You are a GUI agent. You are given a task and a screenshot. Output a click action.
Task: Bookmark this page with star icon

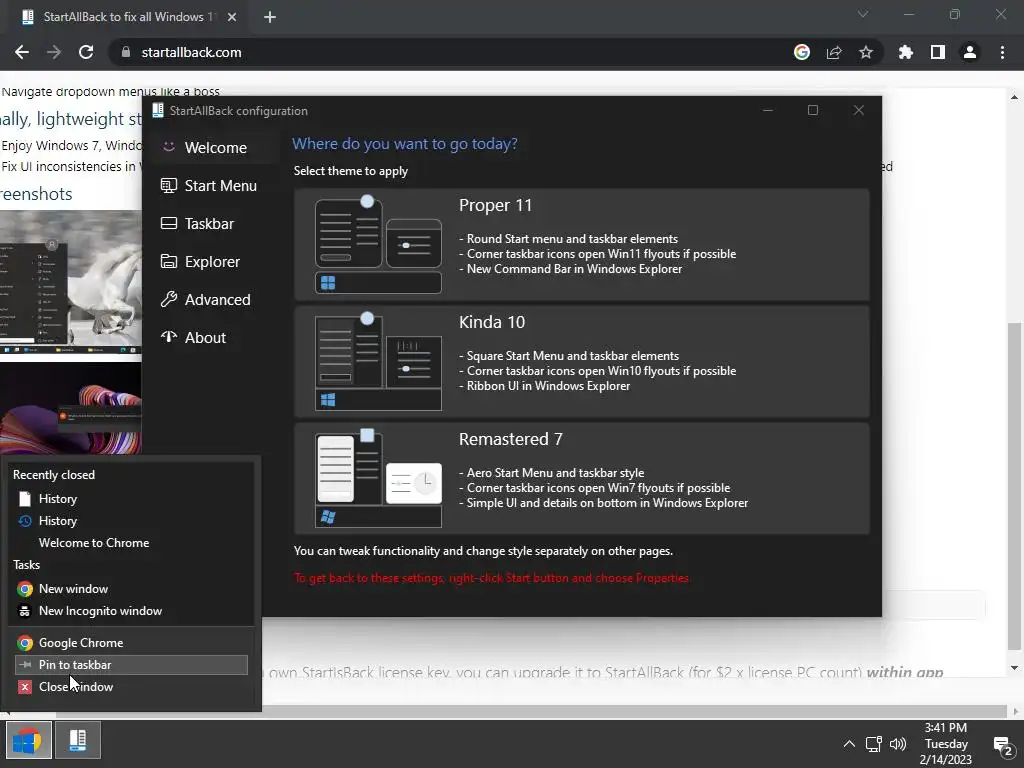tap(866, 52)
